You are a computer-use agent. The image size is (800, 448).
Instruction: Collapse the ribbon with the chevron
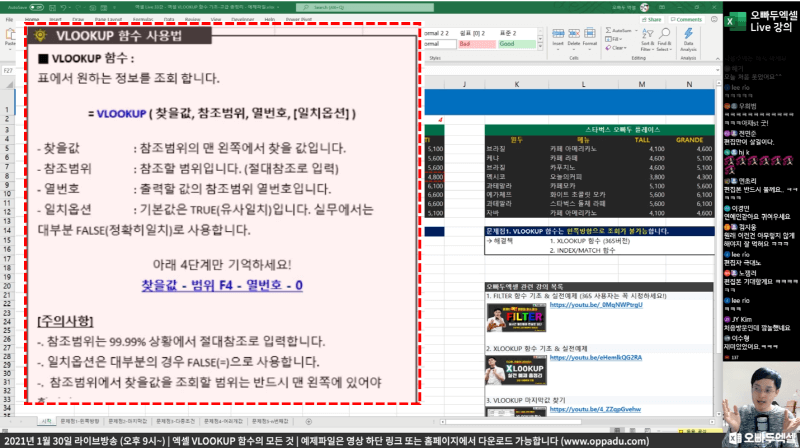(717, 59)
